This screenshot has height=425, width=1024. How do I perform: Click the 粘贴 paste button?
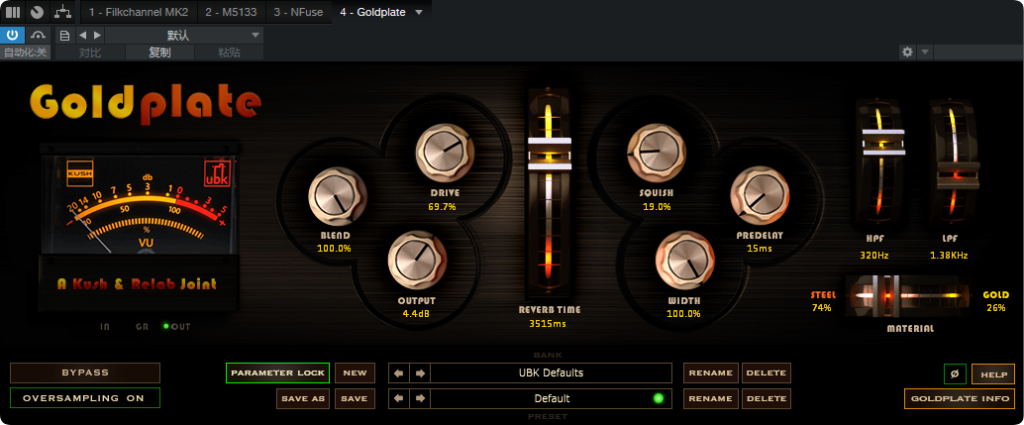pos(229,53)
